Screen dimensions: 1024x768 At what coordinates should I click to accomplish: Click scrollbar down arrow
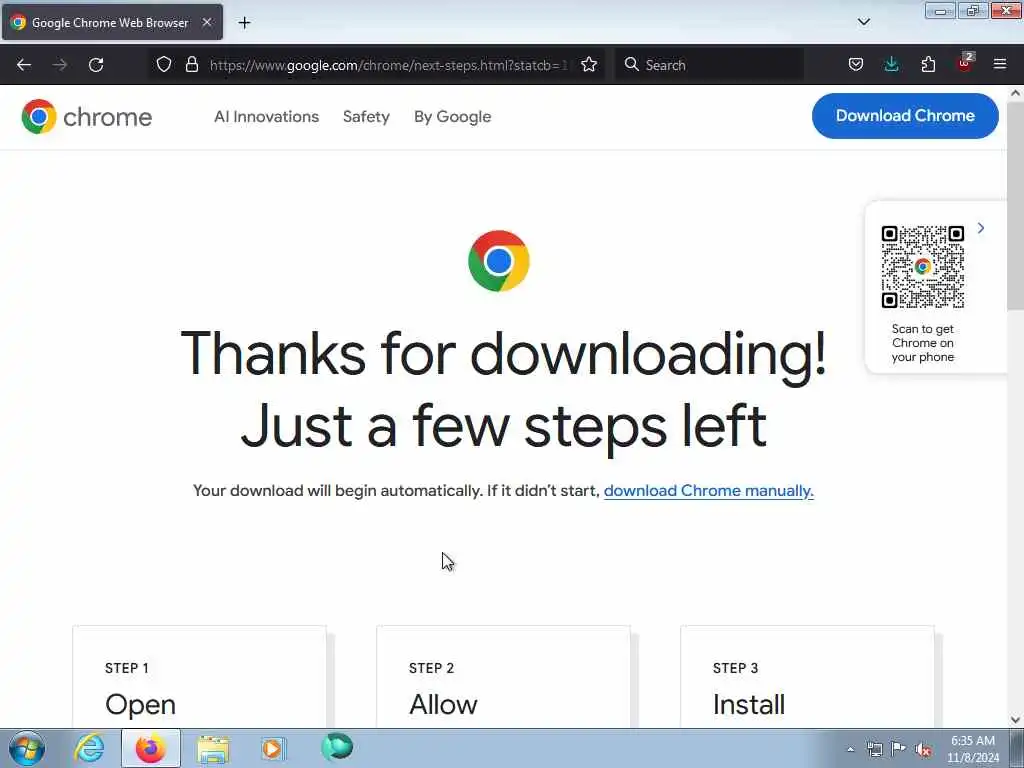[1015, 720]
